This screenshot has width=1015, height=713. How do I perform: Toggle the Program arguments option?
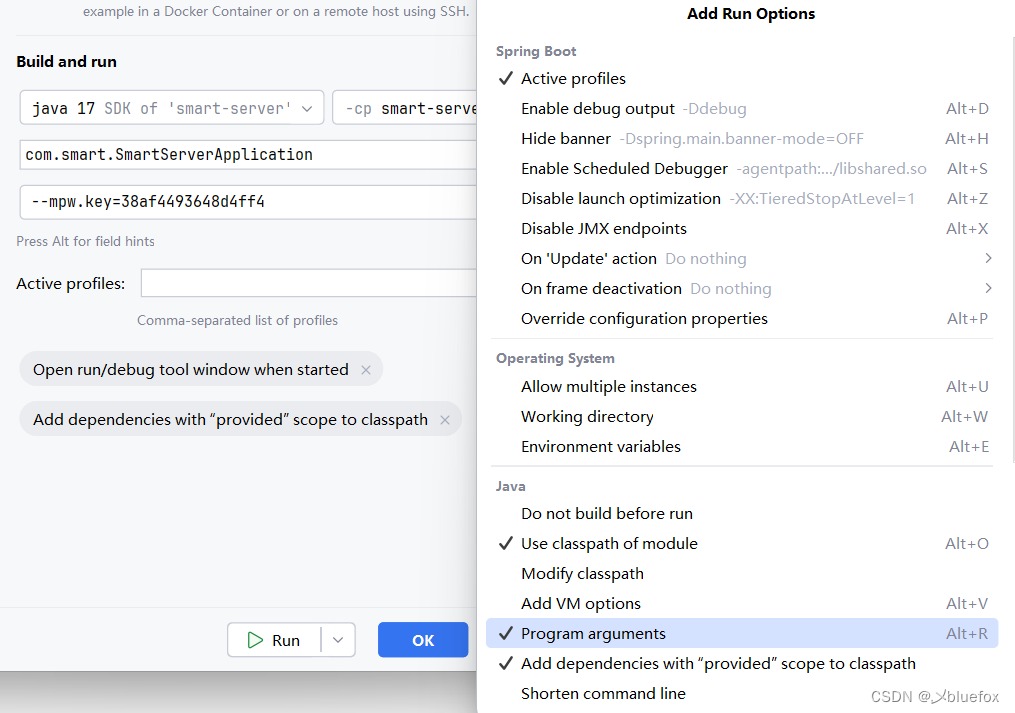click(x=593, y=633)
